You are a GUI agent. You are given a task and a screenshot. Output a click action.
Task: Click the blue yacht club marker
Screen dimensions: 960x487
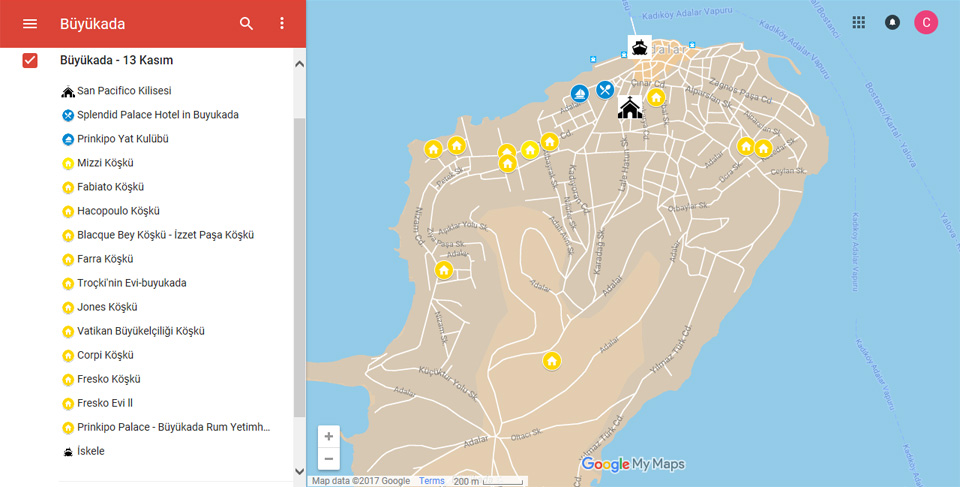pyautogui.click(x=579, y=93)
